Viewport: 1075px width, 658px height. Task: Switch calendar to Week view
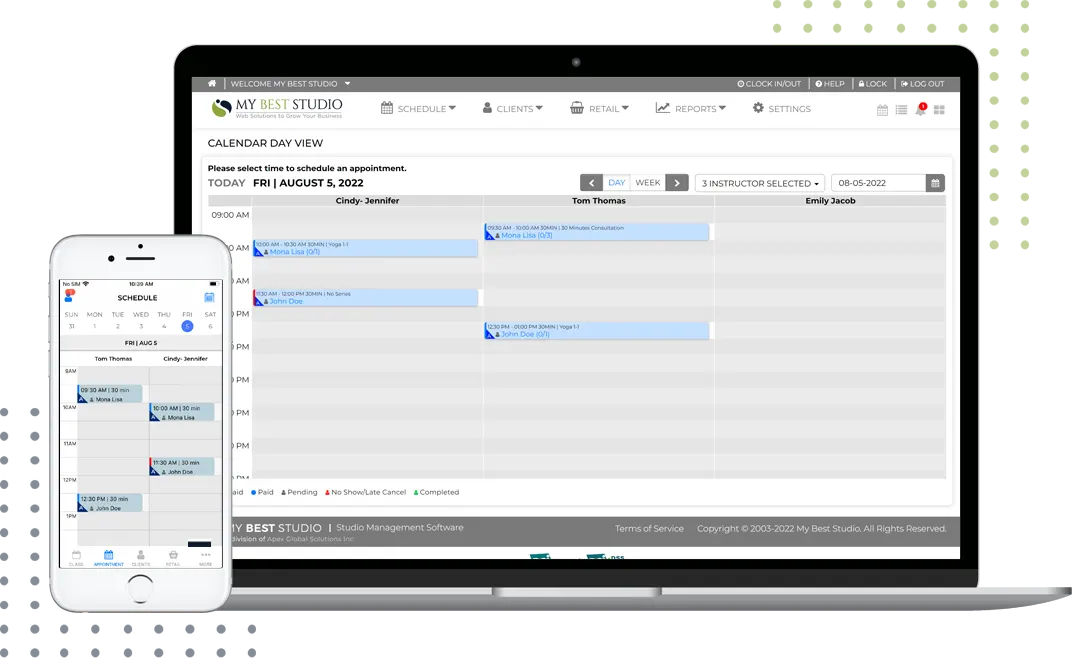648,183
